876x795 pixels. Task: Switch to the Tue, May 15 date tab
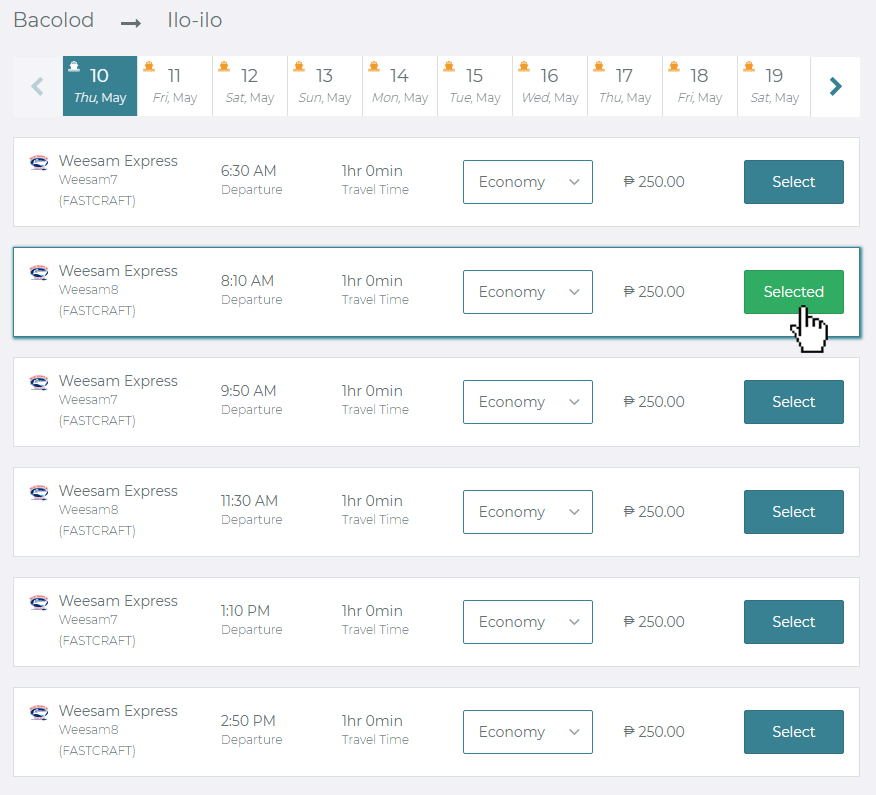pos(475,86)
